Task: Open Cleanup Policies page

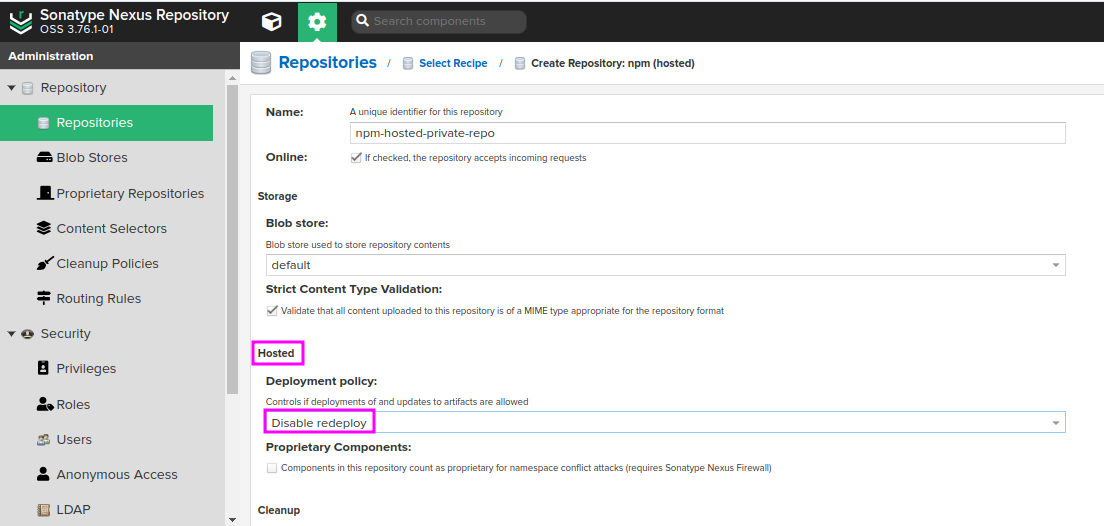Action: point(107,263)
